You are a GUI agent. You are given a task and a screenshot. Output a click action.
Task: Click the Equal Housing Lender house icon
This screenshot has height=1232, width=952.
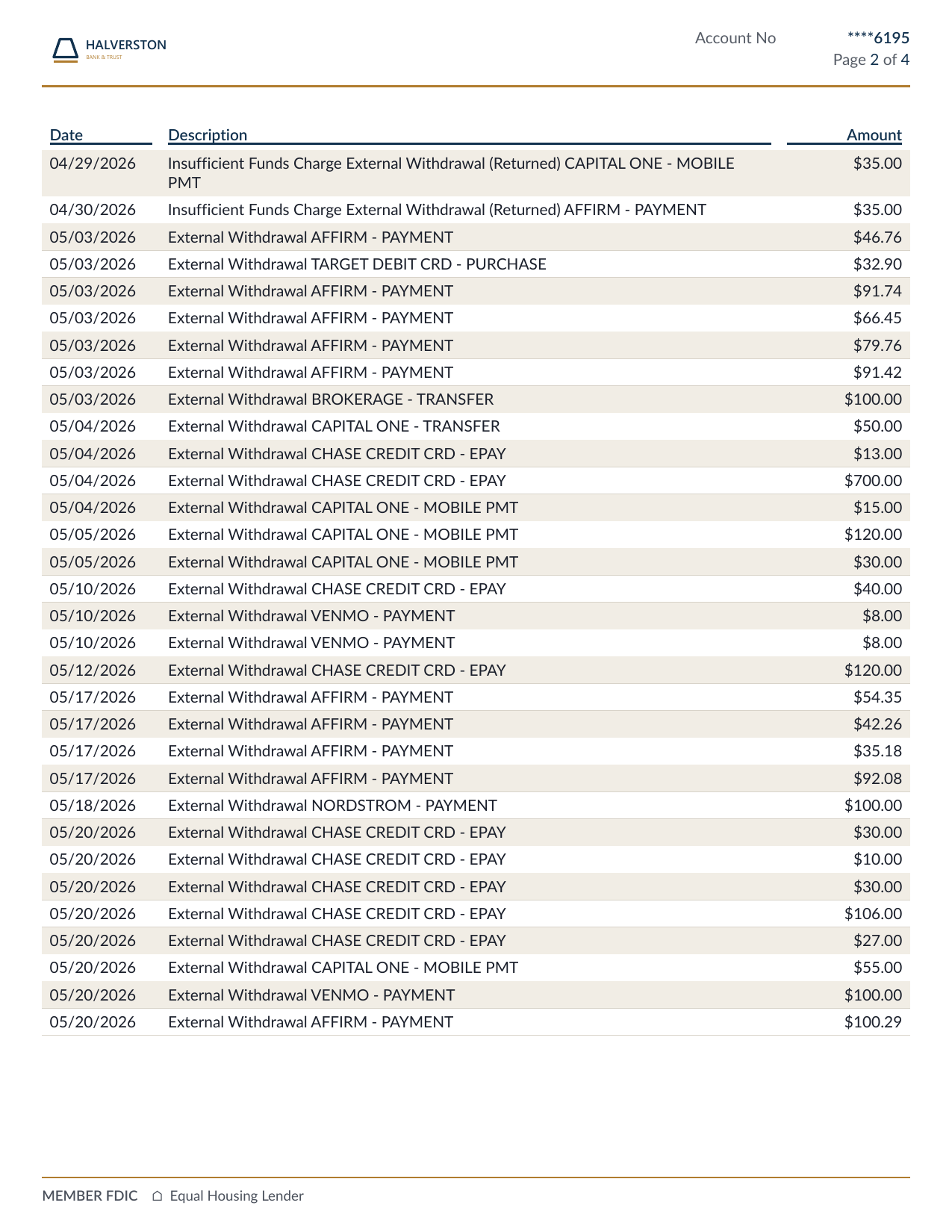157,1196
